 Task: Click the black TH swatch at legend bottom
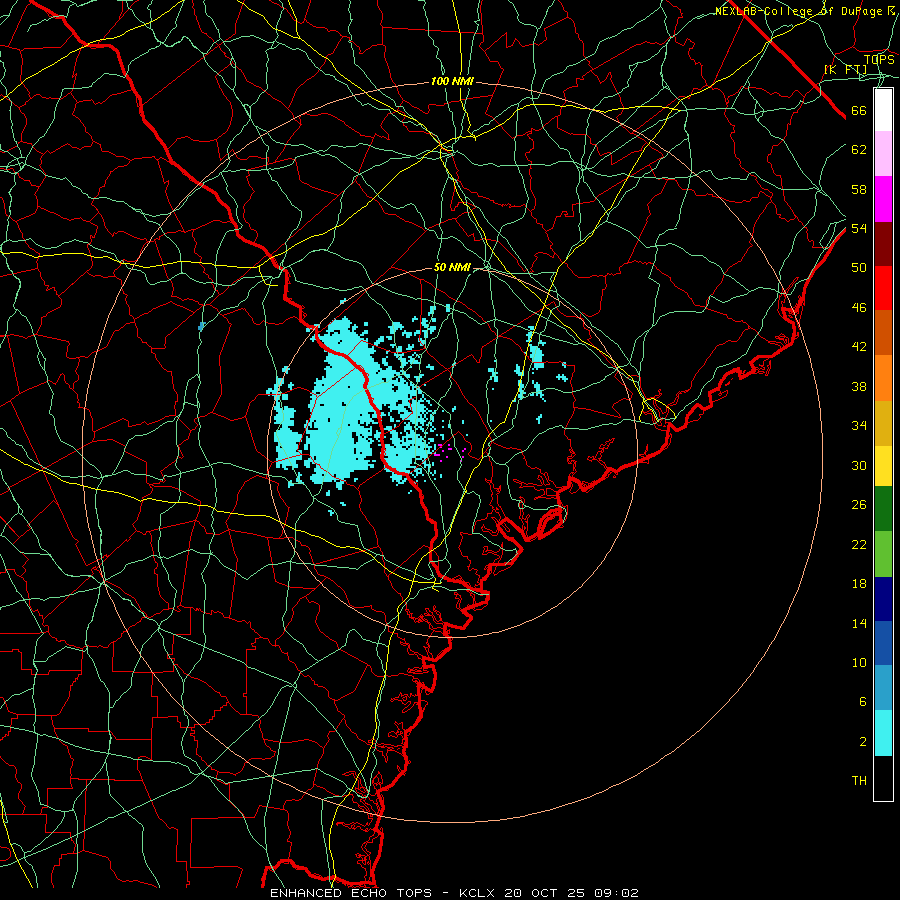[x=883, y=778]
